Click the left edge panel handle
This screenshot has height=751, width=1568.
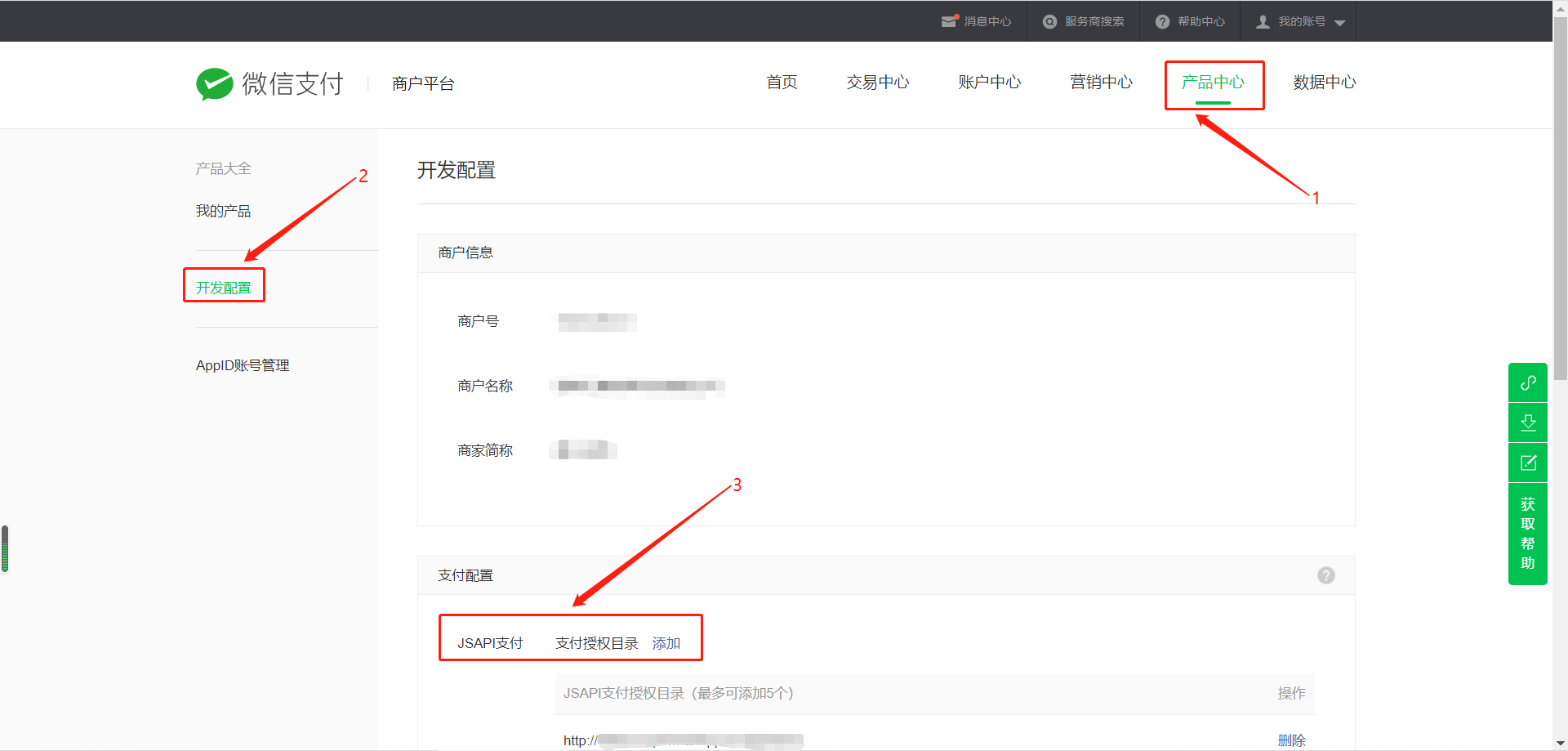pyautogui.click(x=5, y=548)
